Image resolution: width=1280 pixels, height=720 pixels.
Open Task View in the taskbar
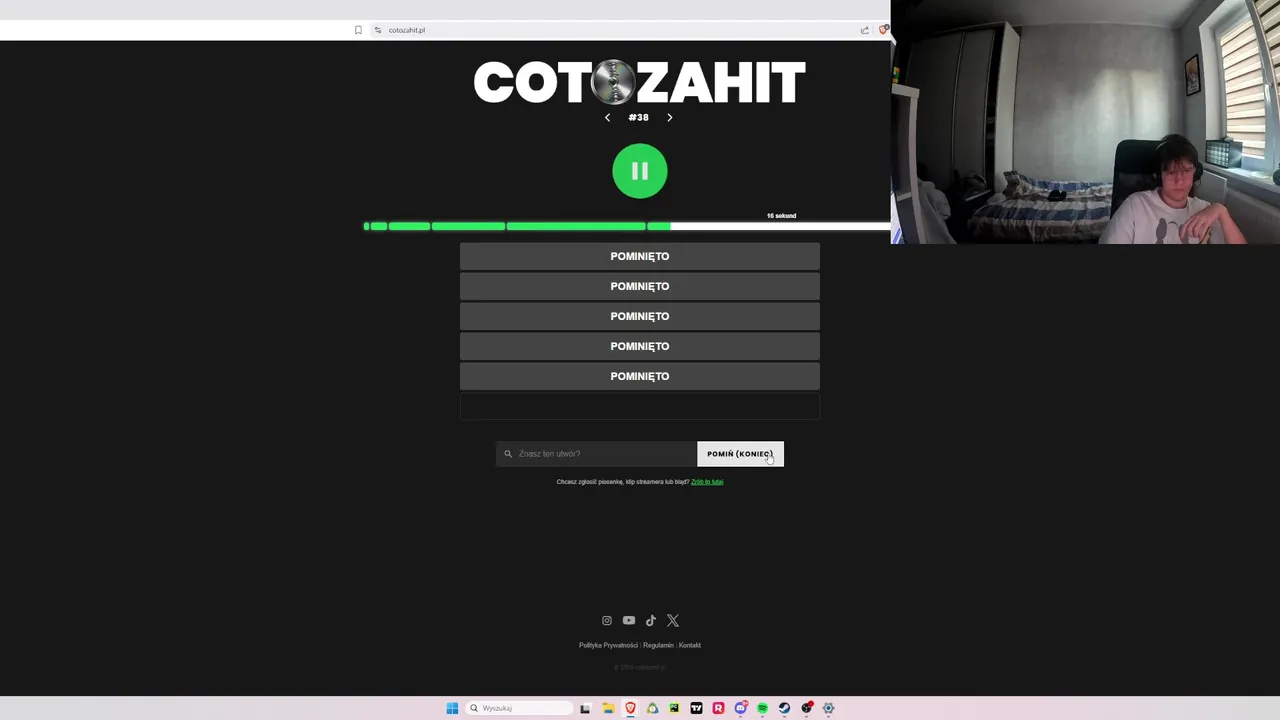coord(585,708)
